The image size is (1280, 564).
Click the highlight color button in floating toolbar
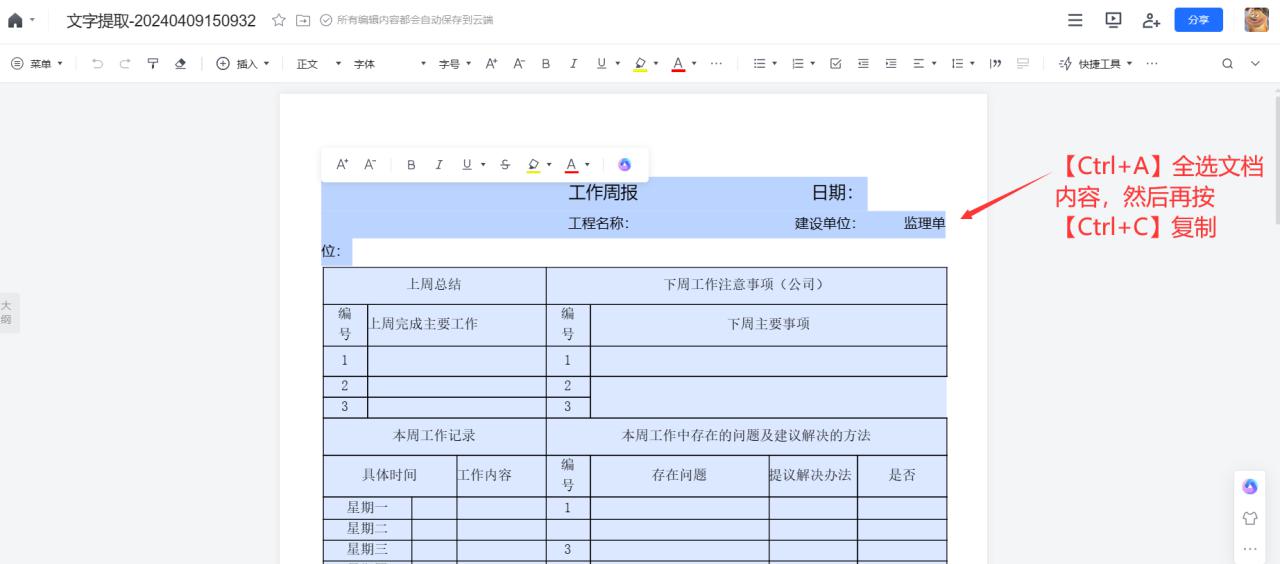[x=534, y=164]
